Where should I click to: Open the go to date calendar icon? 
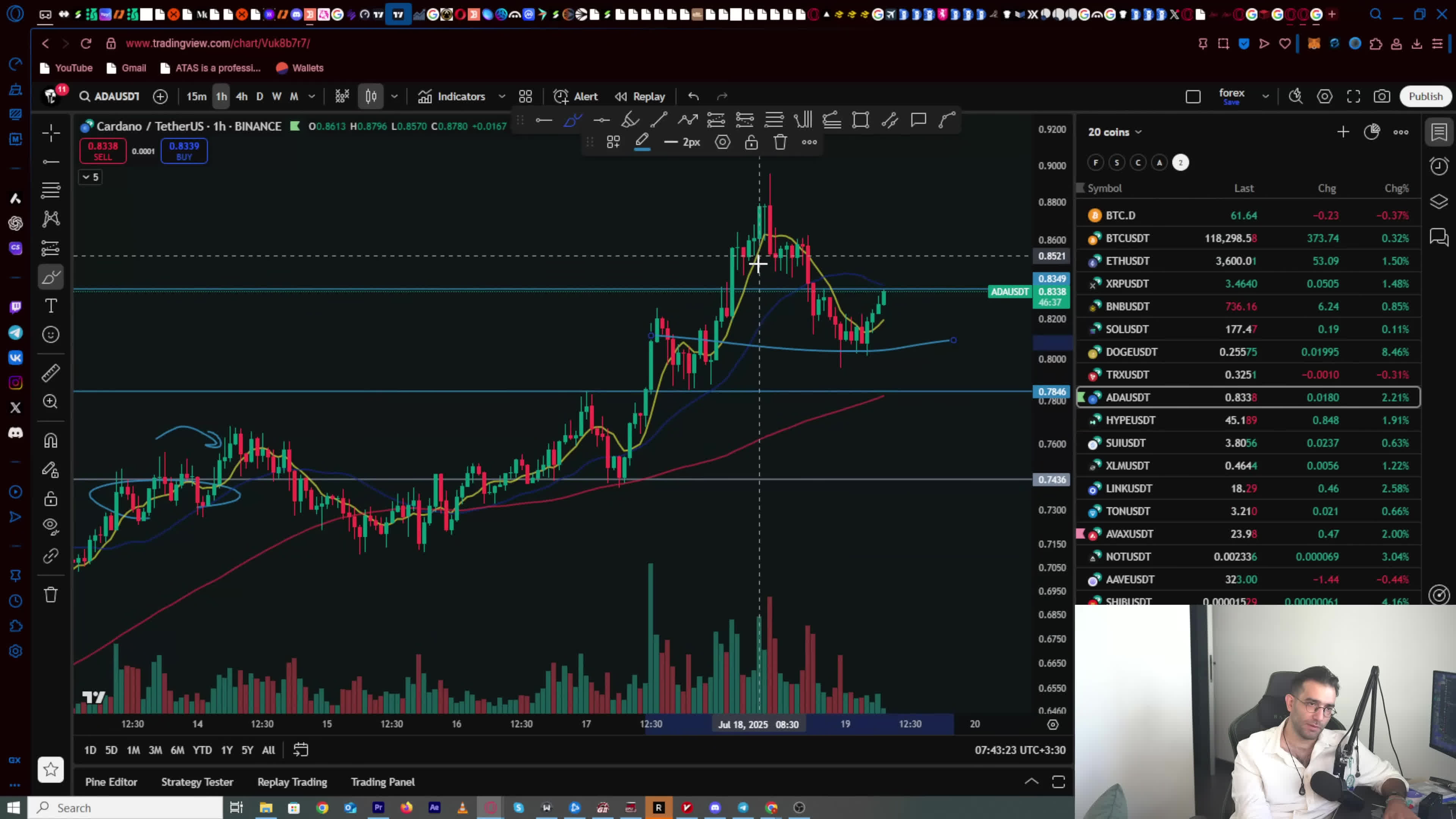301,750
